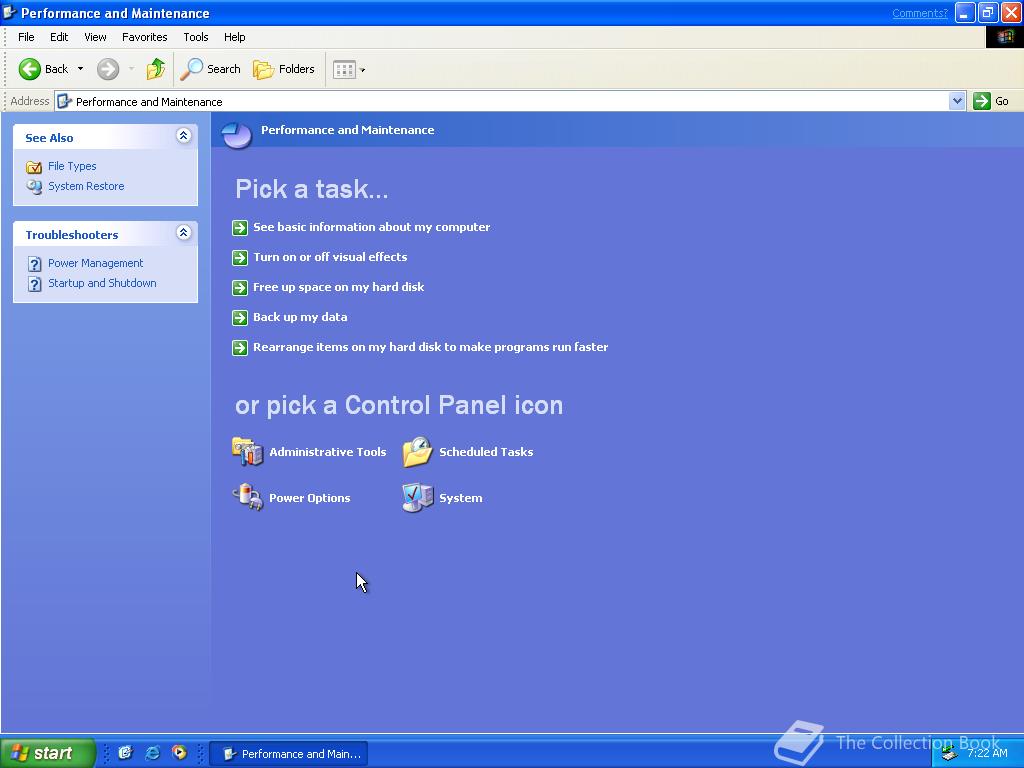Click the Power Options label

(310, 498)
